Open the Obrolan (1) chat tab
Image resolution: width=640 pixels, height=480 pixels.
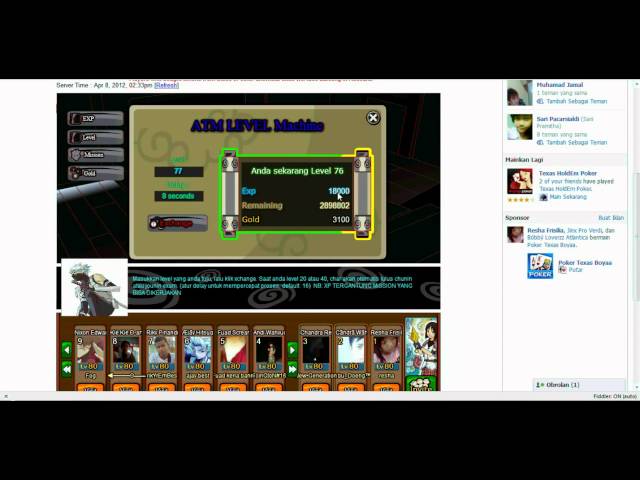pyautogui.click(x=579, y=385)
